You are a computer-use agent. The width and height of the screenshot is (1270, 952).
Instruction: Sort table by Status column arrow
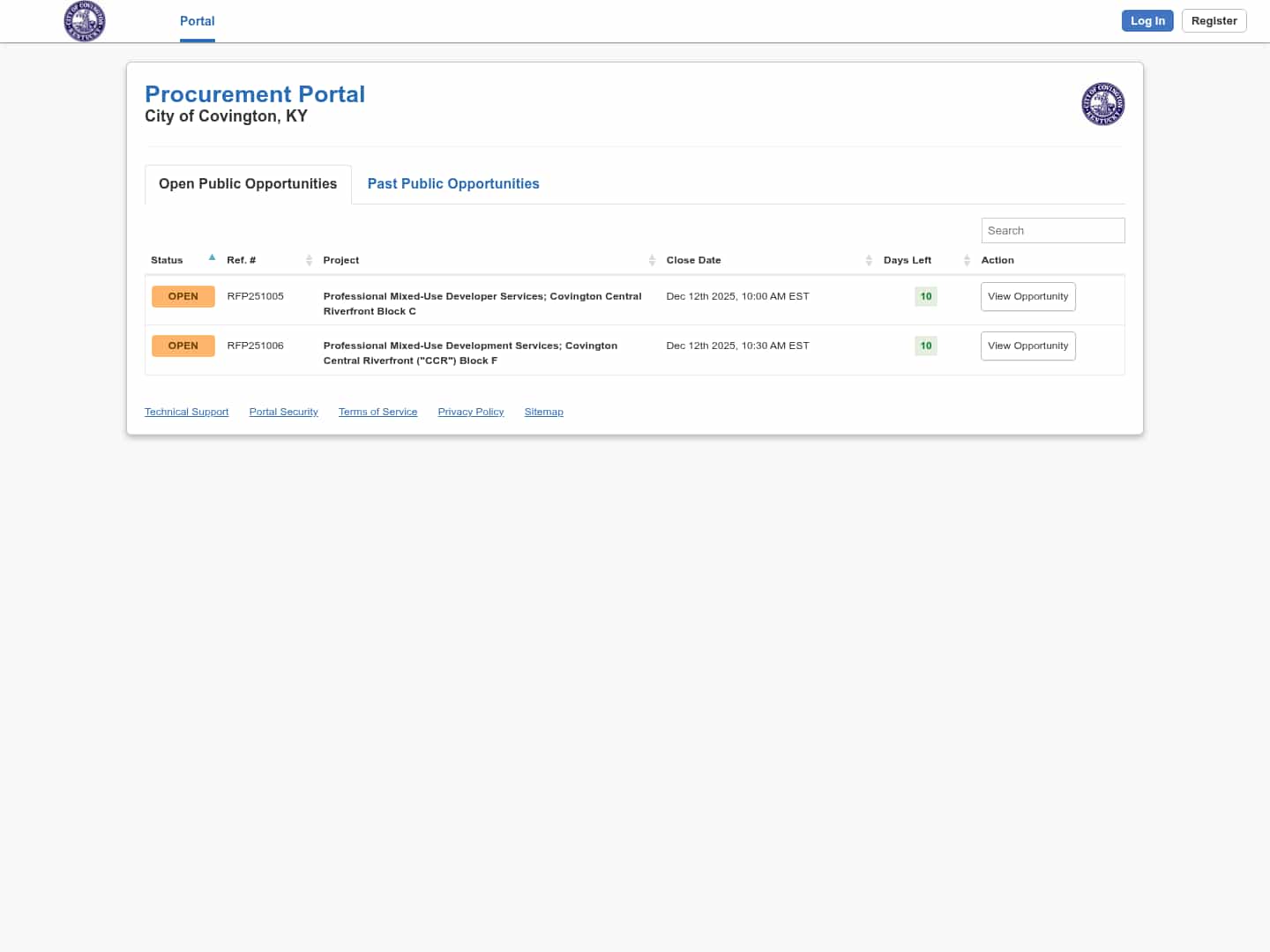point(212,258)
